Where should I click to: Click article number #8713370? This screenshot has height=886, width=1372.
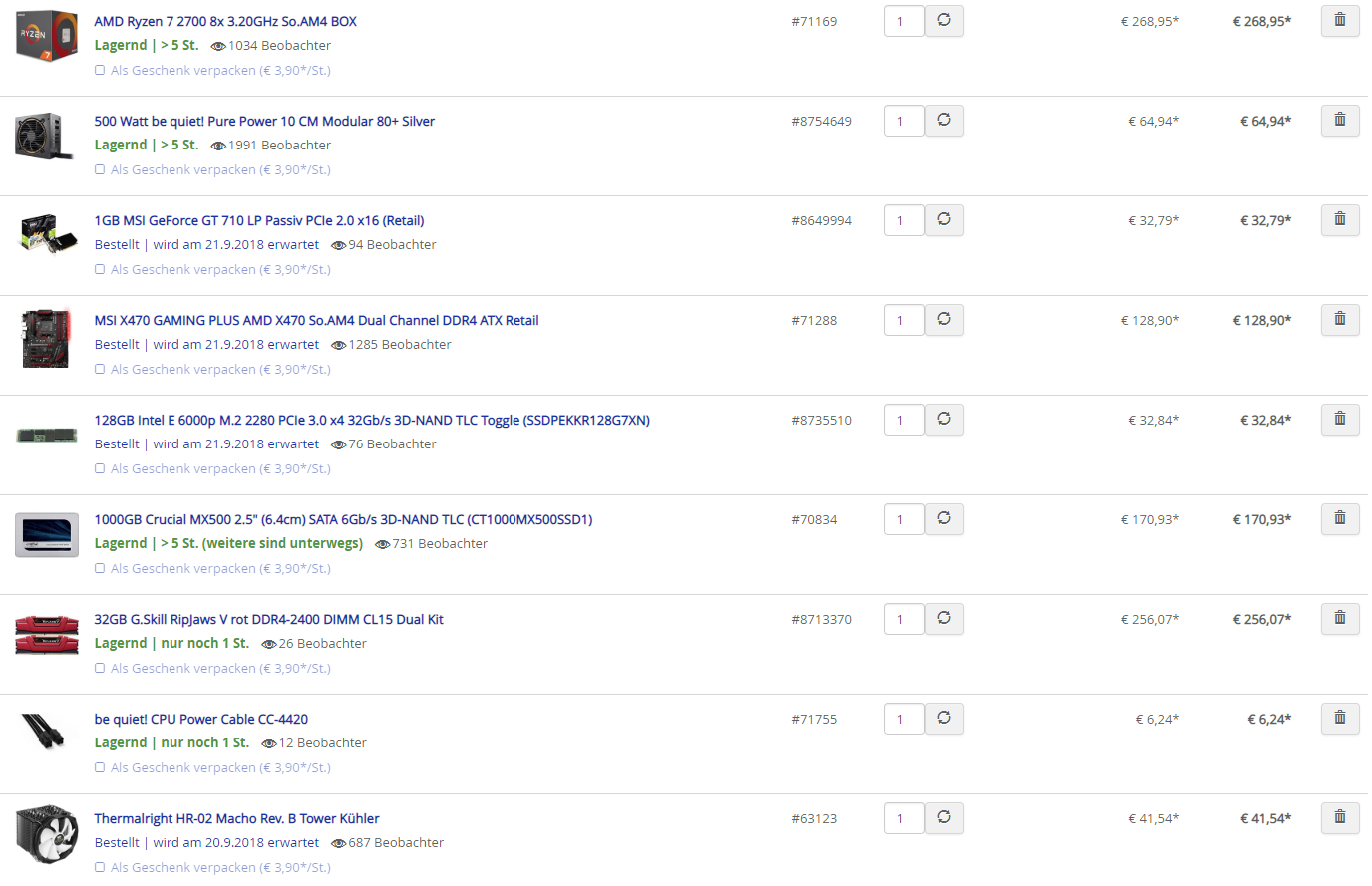[x=821, y=619]
